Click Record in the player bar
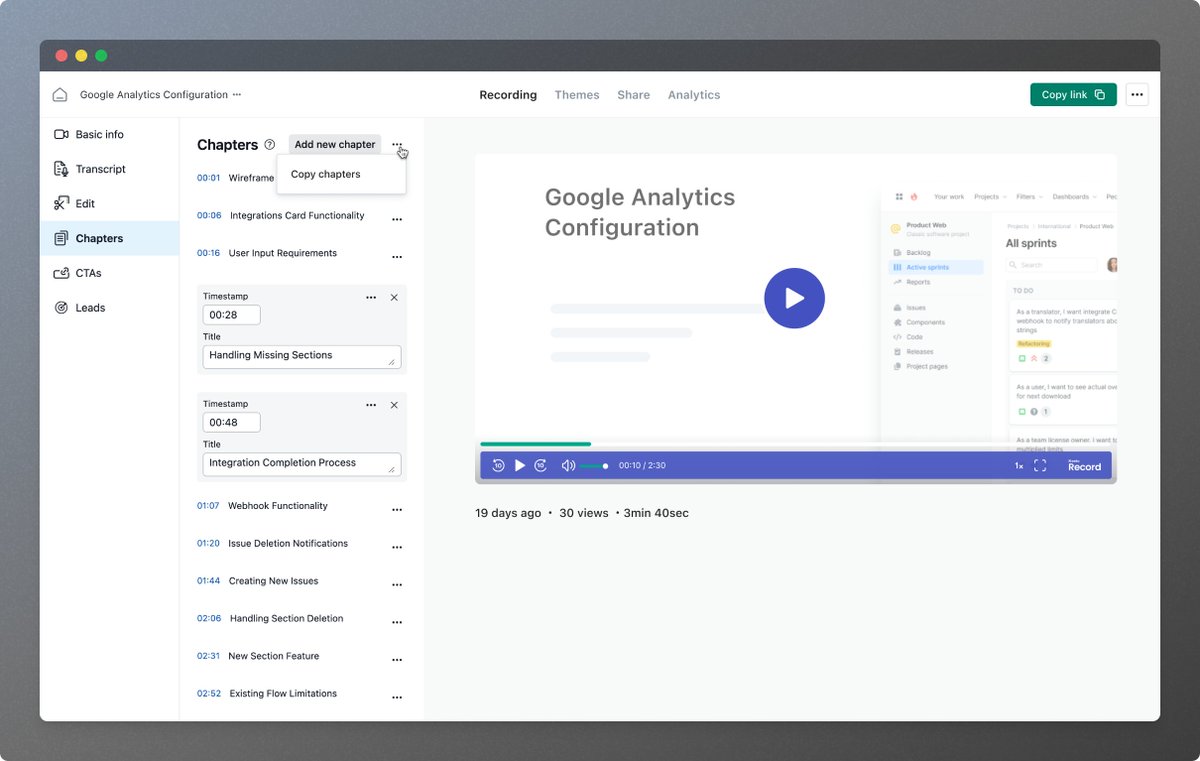Viewport: 1200px width, 761px height. click(1084, 466)
